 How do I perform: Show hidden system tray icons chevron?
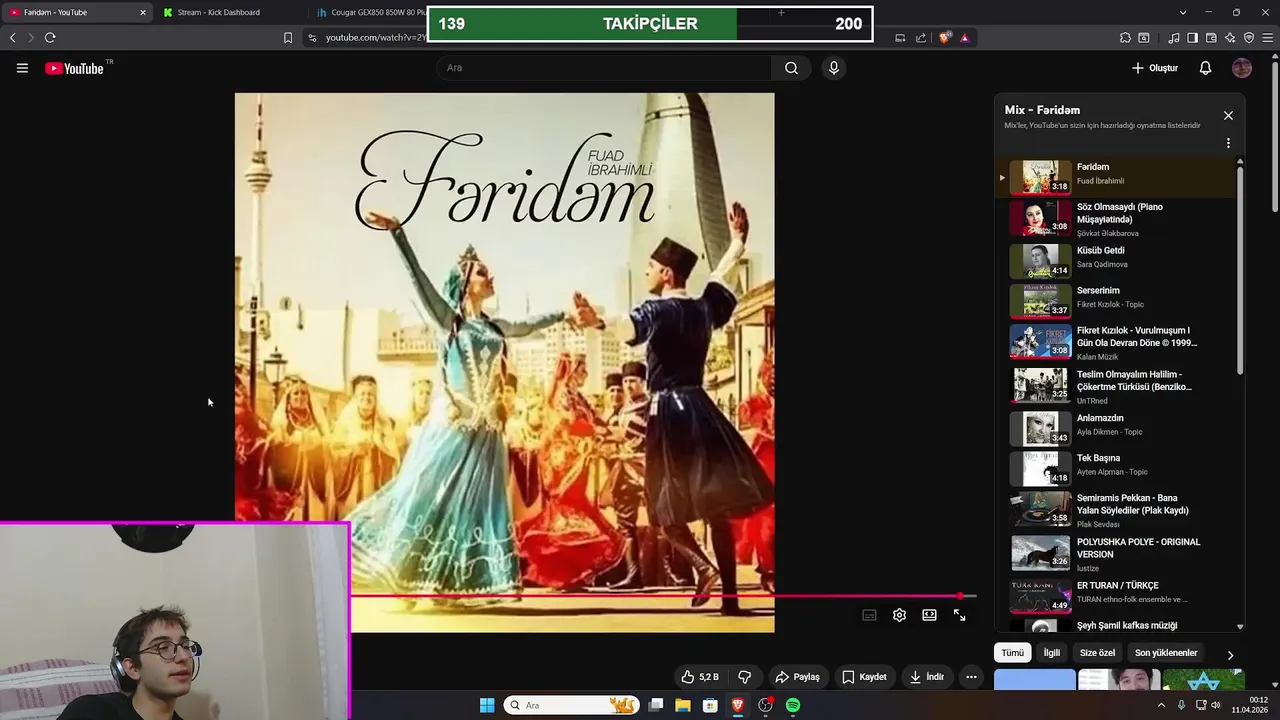pyautogui.click(x=1161, y=705)
